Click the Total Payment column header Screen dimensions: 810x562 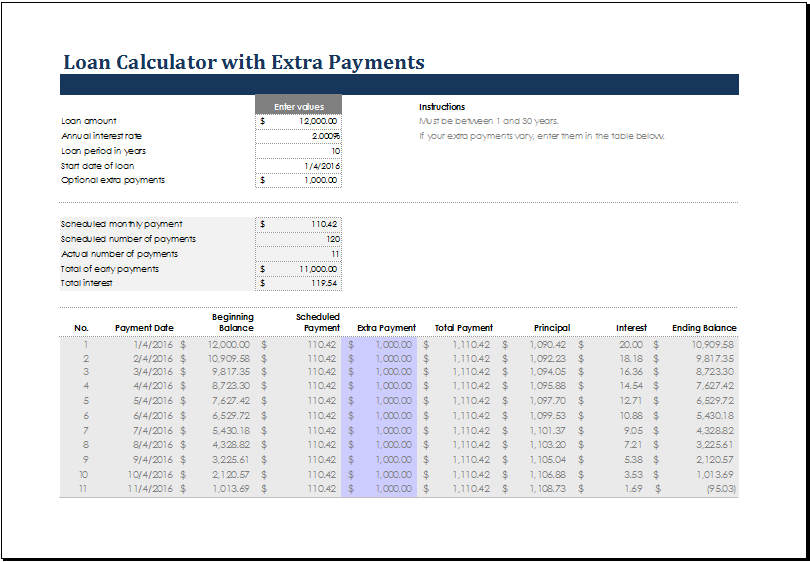[464, 328]
